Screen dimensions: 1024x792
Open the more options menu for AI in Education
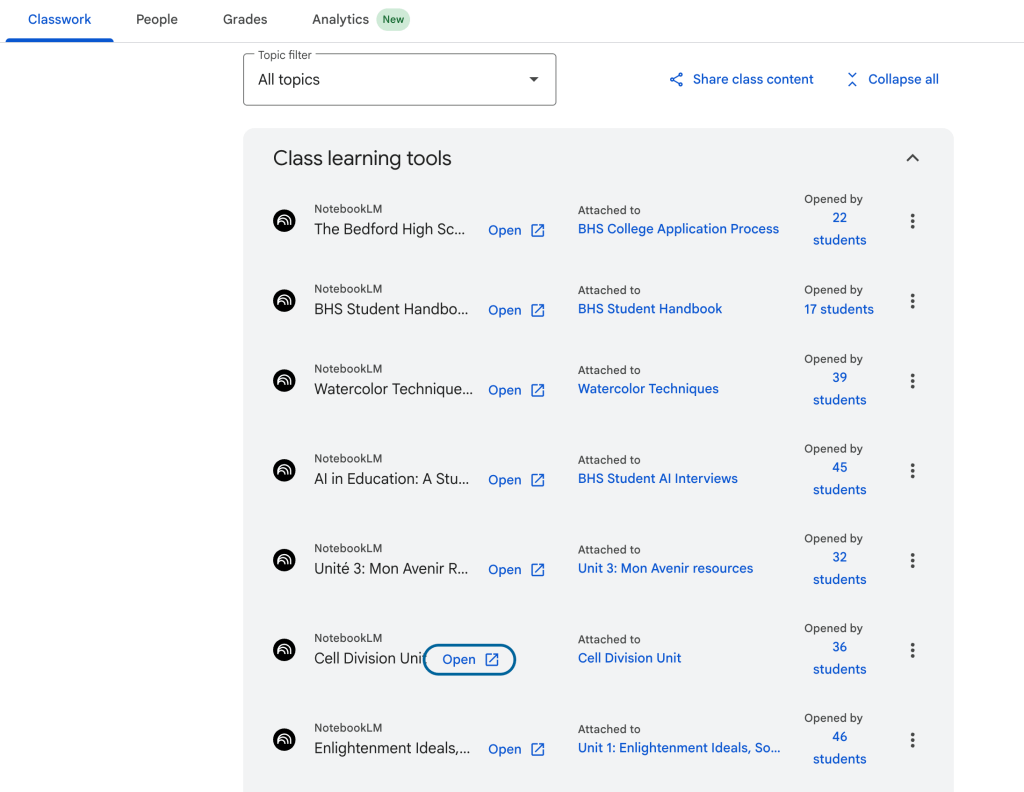click(x=912, y=471)
